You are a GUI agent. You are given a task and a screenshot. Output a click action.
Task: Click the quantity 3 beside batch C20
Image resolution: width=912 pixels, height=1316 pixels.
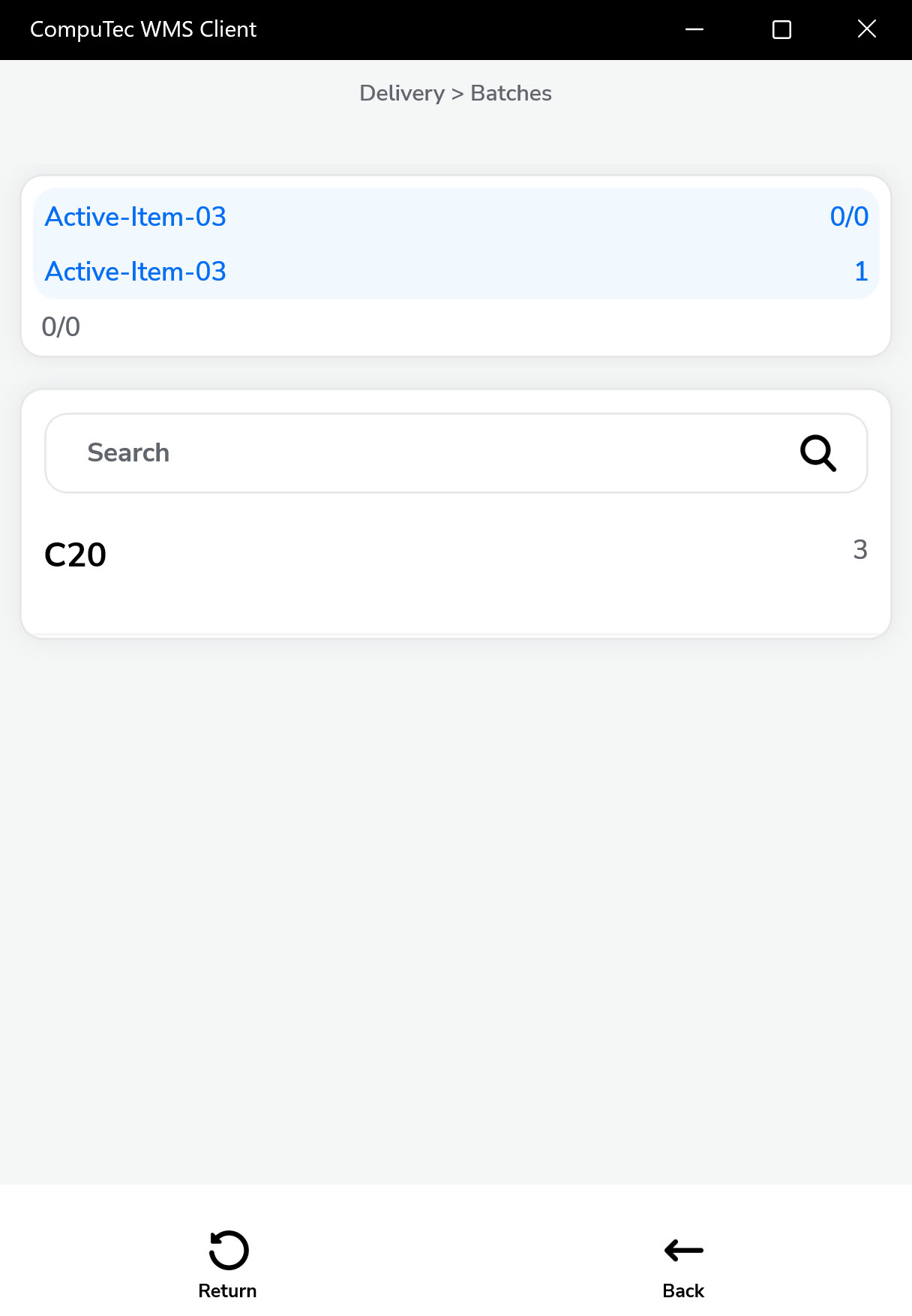click(860, 550)
